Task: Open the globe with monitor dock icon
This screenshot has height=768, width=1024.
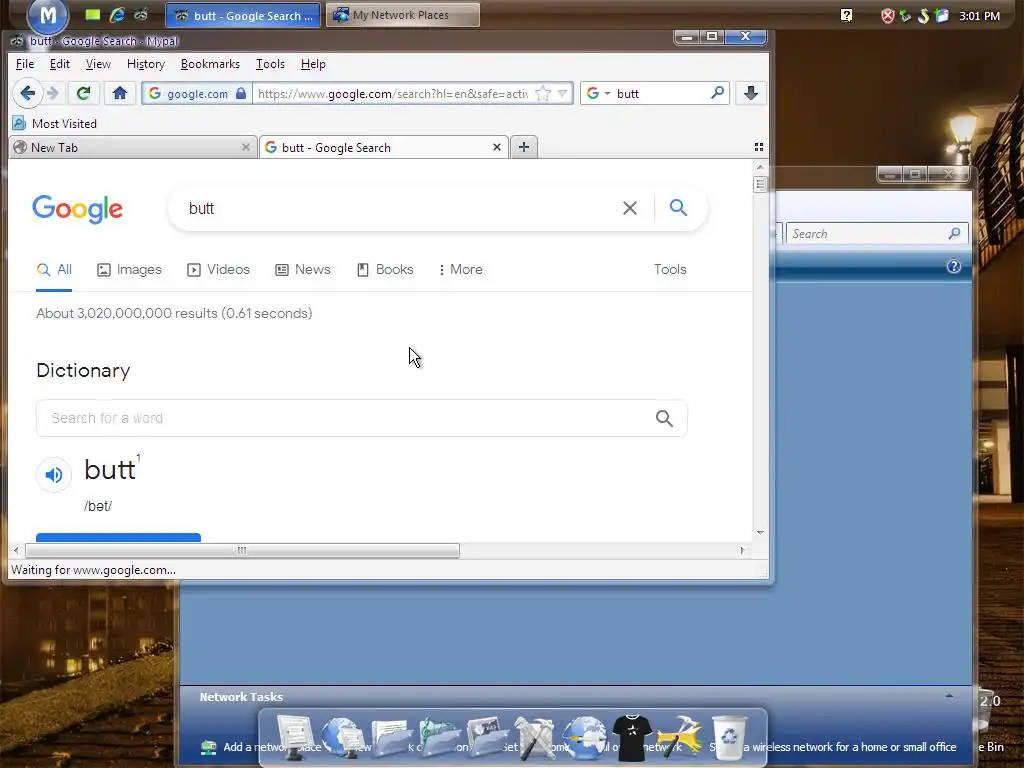Action: click(342, 737)
